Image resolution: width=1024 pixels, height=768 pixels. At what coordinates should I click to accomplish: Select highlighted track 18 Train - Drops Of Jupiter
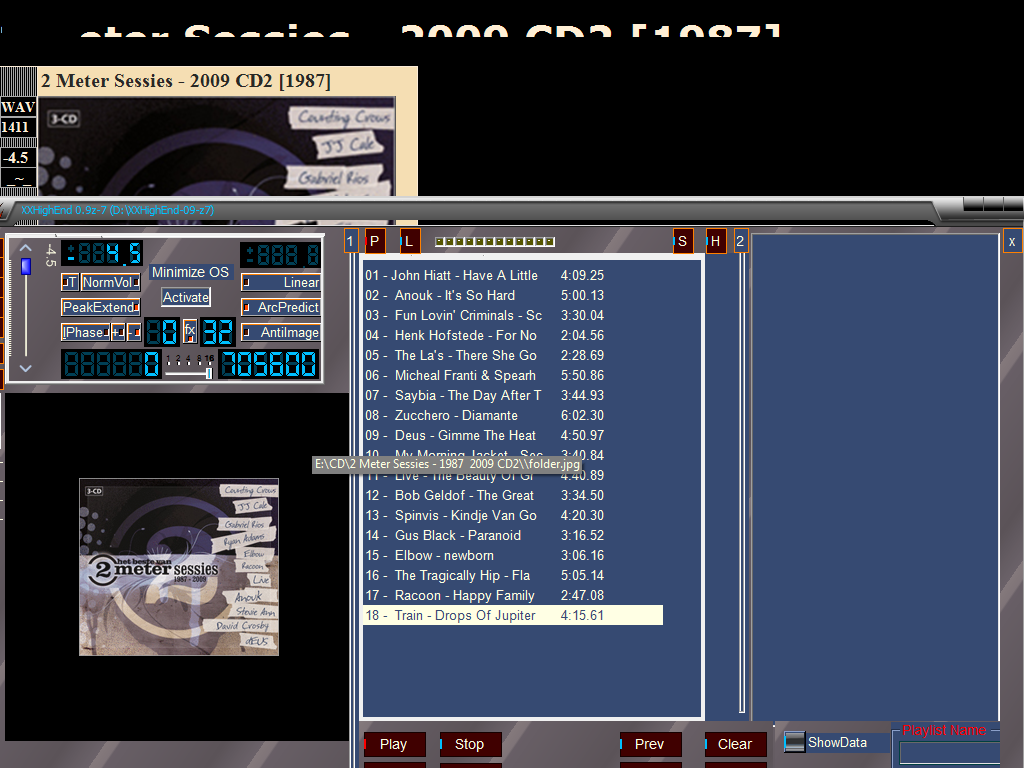(513, 616)
